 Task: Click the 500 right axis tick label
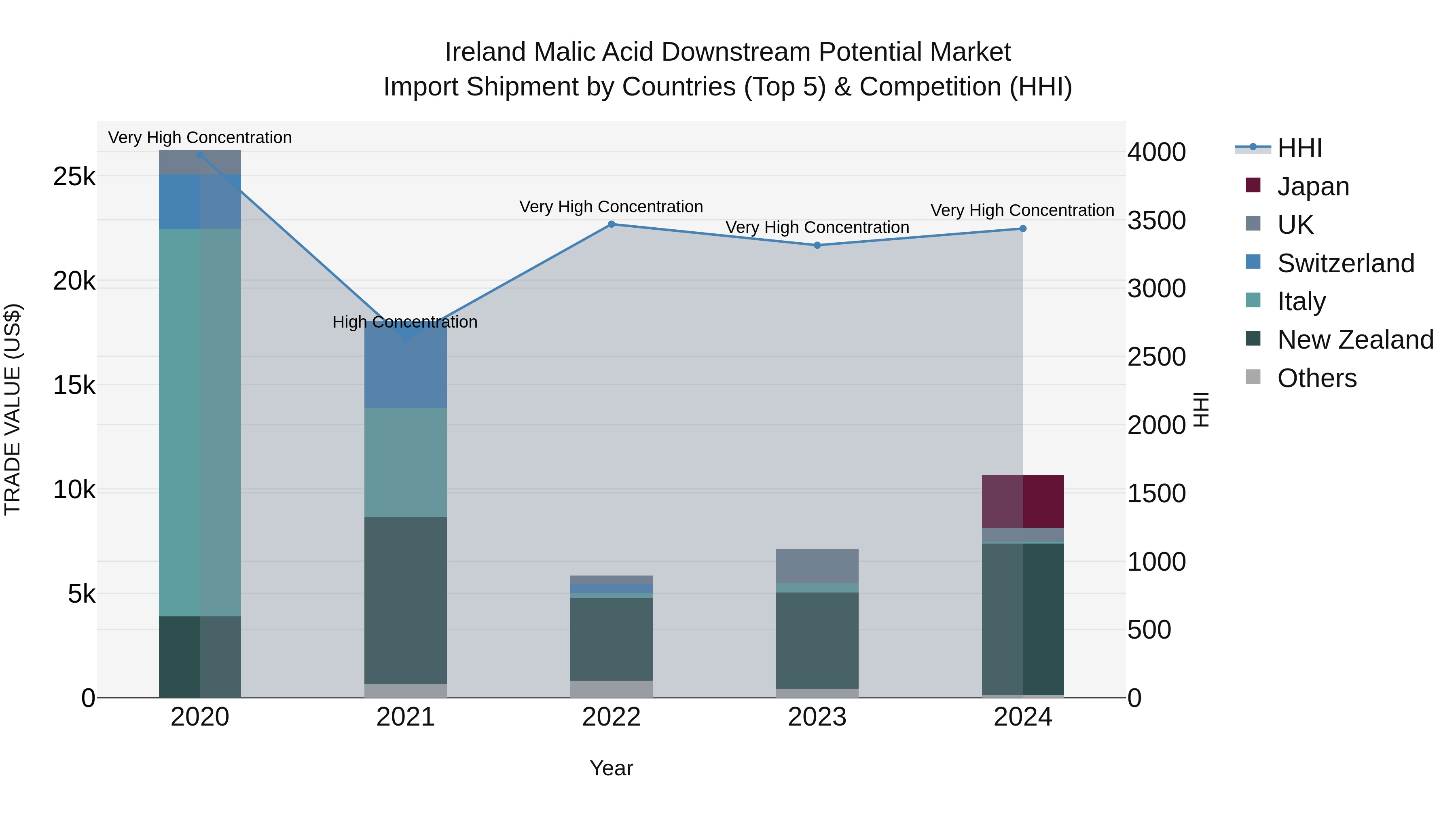coord(1150,630)
